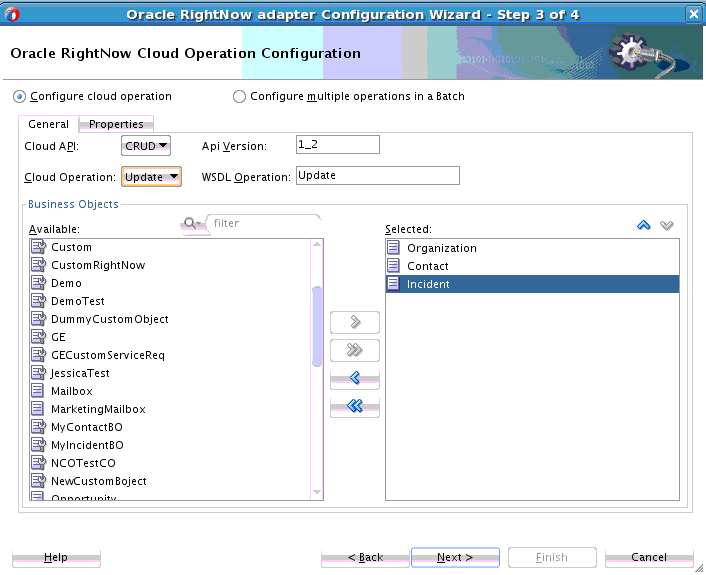Open the Cloud API CRUD dropdown
Image resolution: width=706 pixels, height=575 pixels.
[x=146, y=146]
